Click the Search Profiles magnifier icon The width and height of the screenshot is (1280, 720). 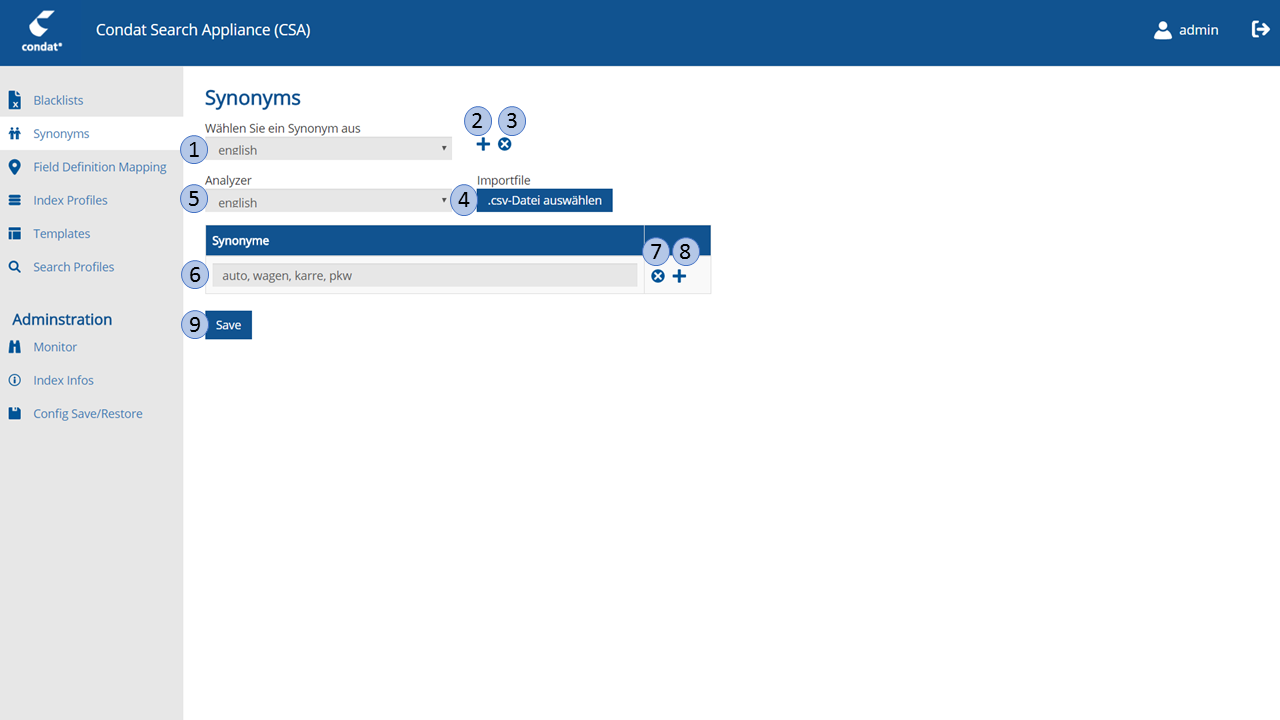pos(14,266)
